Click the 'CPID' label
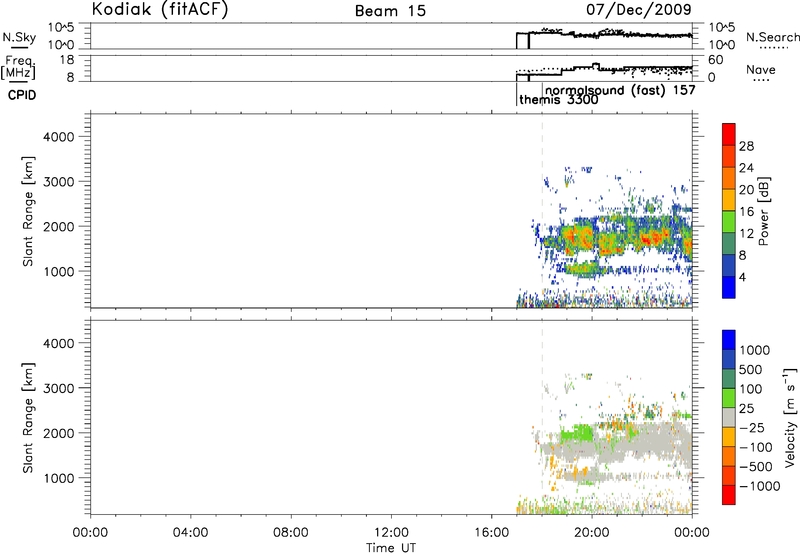This screenshot has width=800, height=554. pyautogui.click(x=22, y=95)
